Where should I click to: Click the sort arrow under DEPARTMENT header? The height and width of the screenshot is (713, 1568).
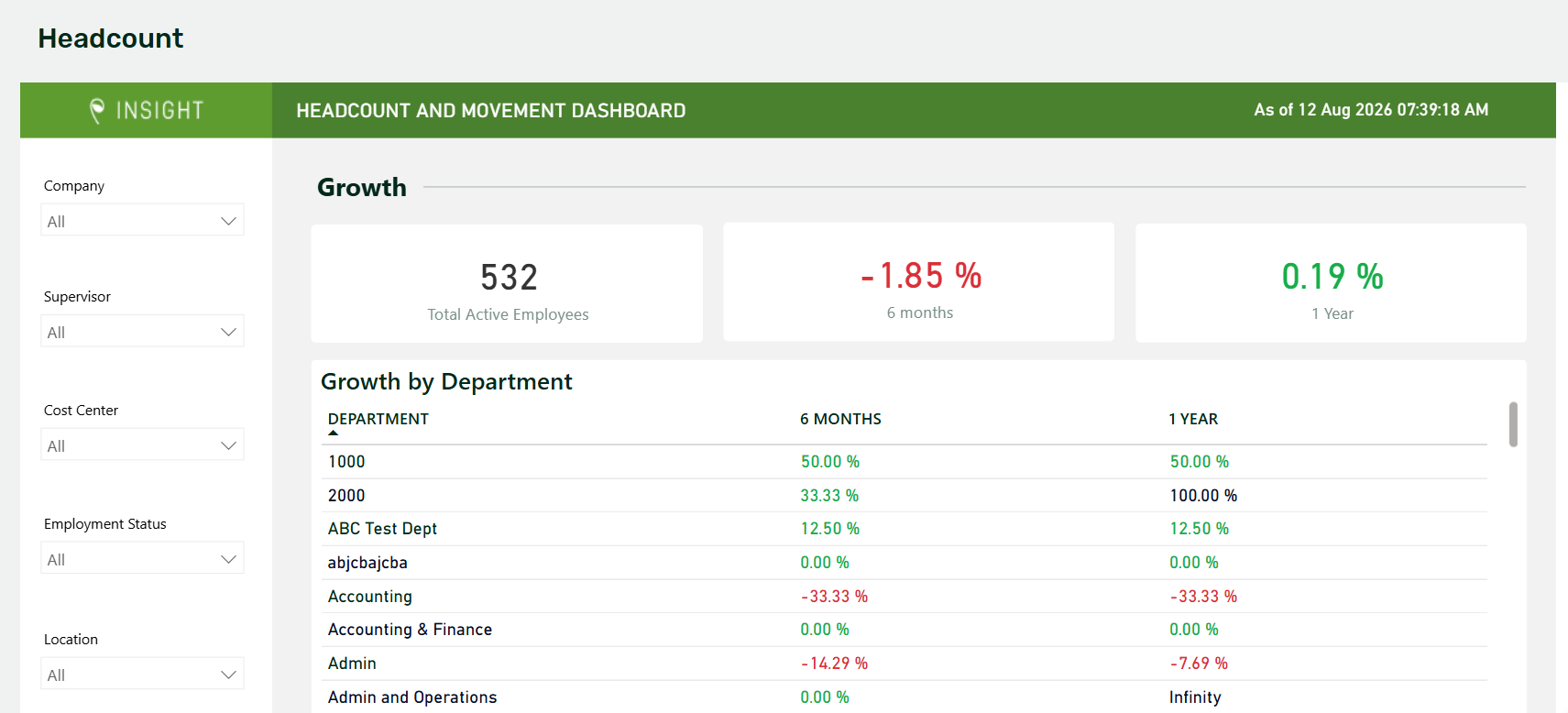(x=334, y=433)
